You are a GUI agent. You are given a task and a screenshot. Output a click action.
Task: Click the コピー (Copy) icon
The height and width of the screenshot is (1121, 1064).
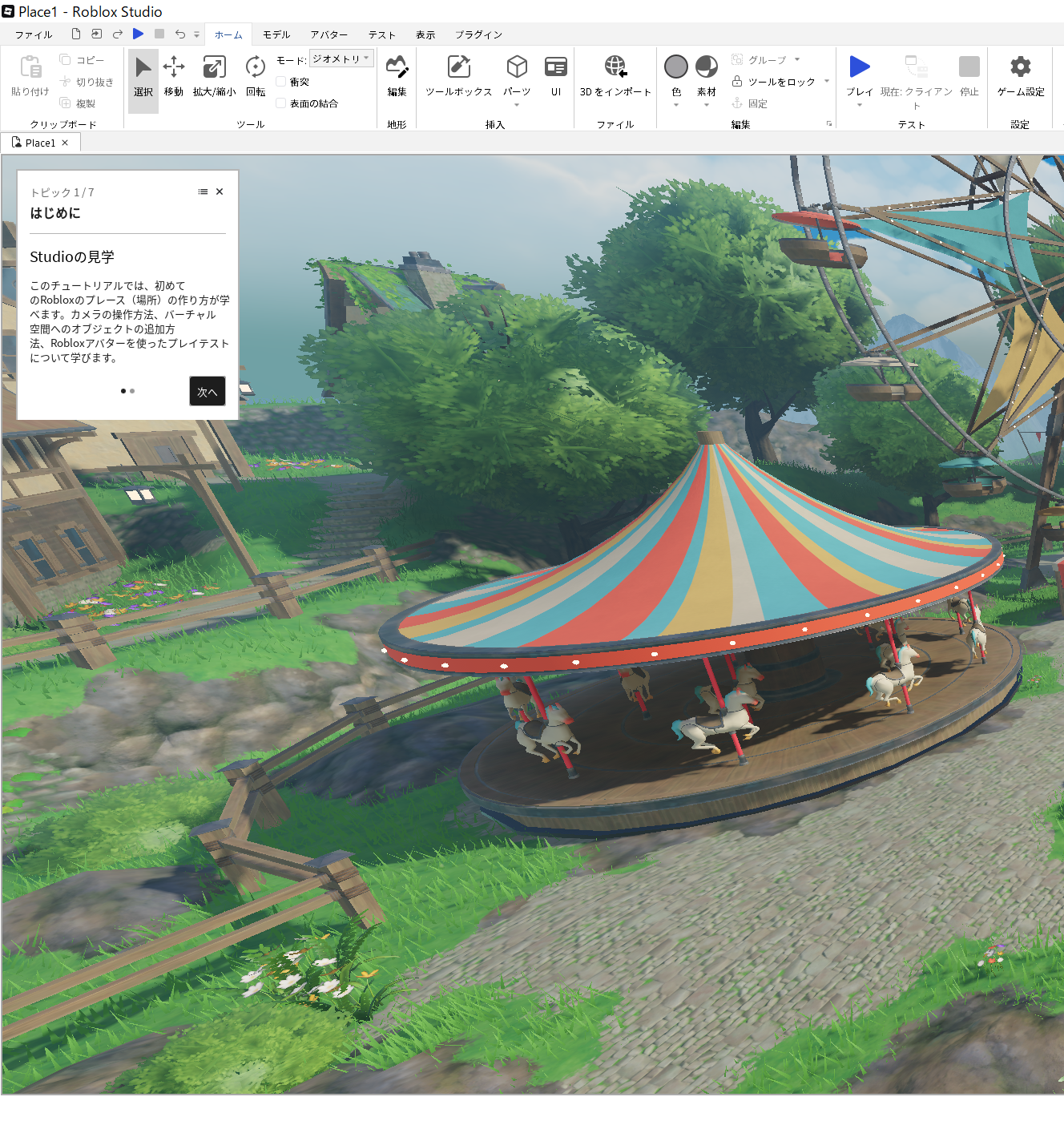point(66,59)
